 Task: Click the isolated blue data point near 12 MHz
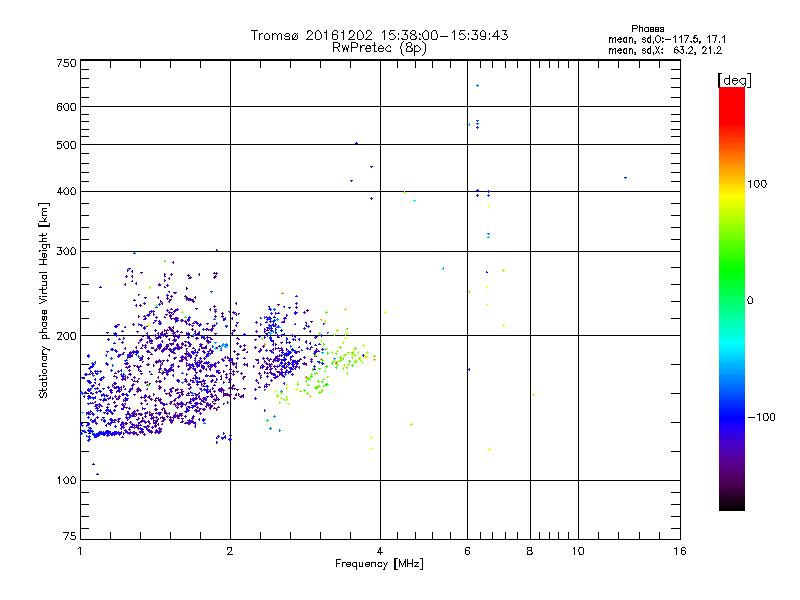coord(626,178)
